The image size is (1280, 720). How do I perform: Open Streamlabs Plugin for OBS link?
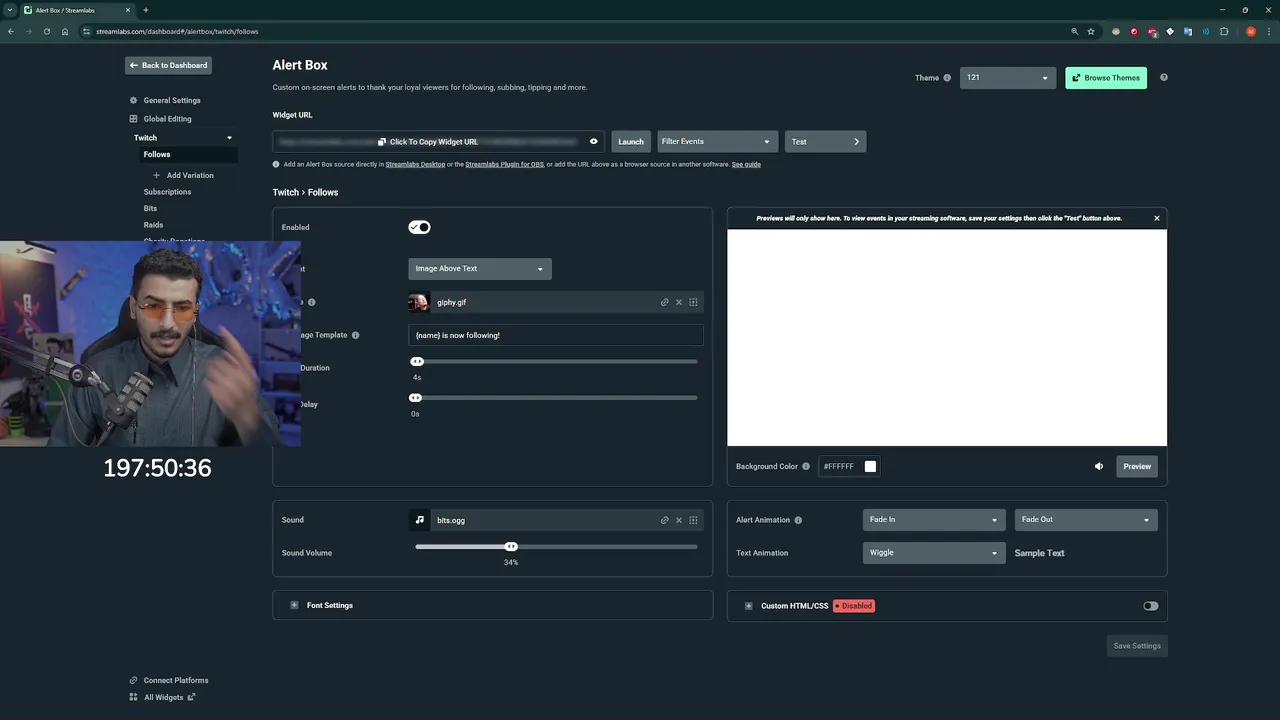pyautogui.click(x=504, y=164)
